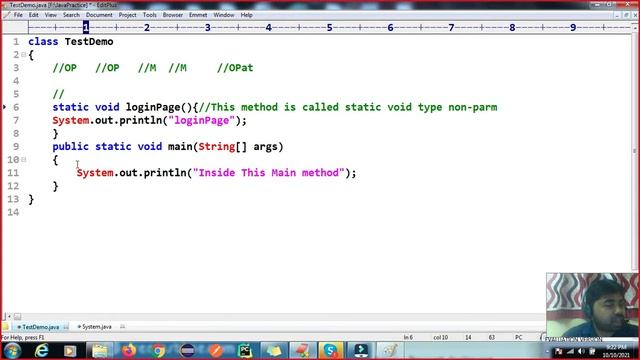Open PyCharm from the taskbar
Screen dimensions: 640x360
[x=245, y=351]
